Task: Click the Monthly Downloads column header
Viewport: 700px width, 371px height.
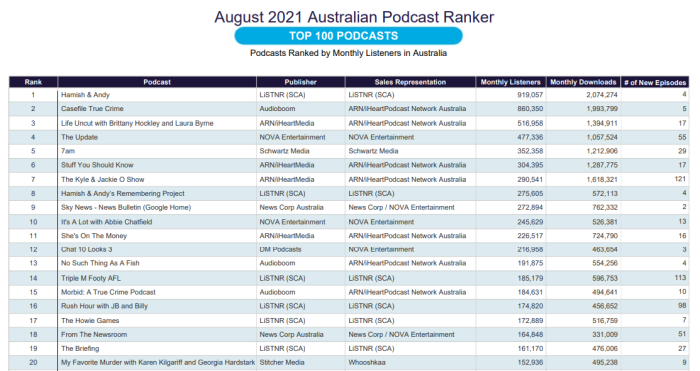Action: click(583, 82)
